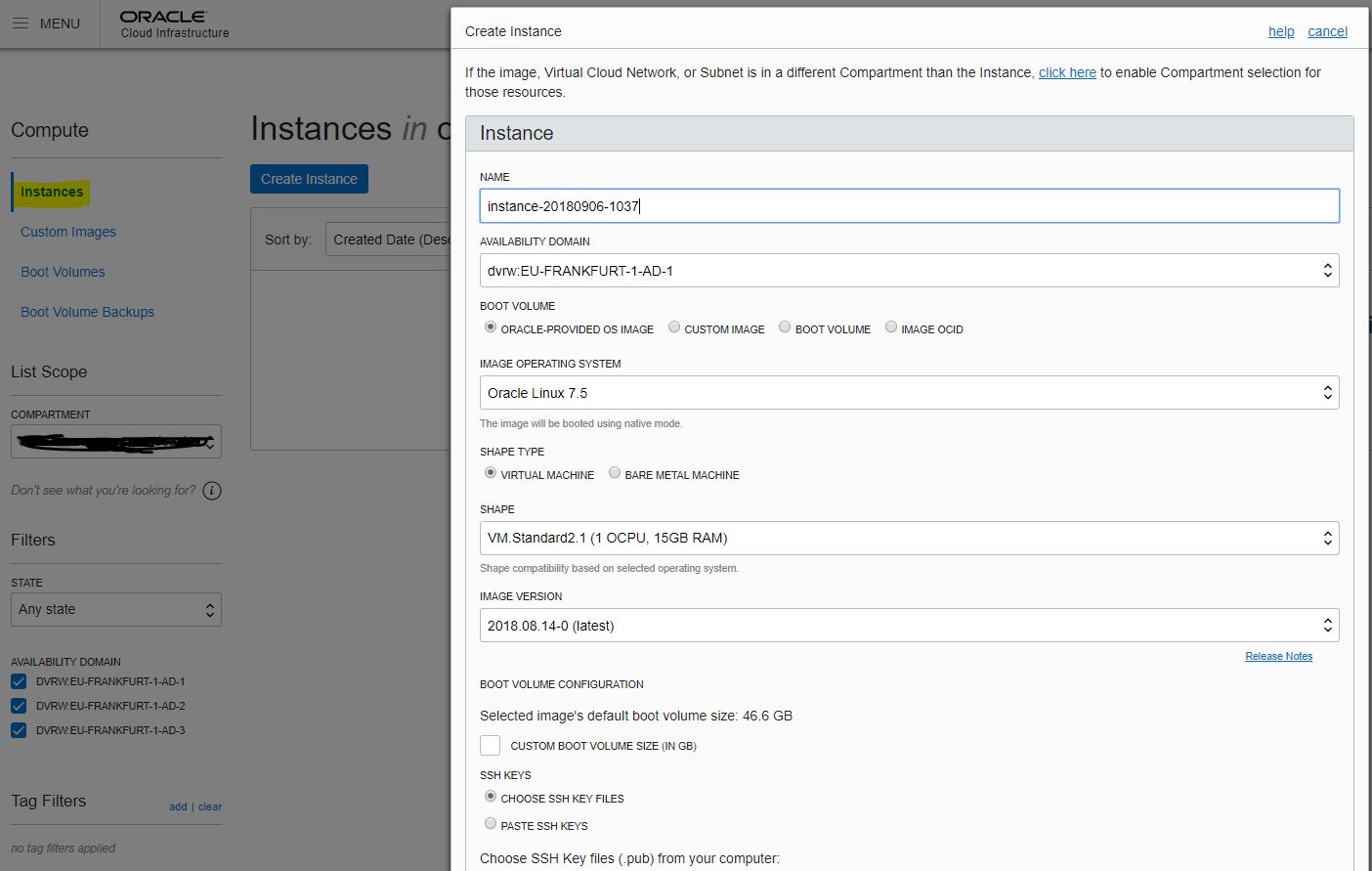Select PASTE SSH KEYS option
The image size is (1372, 871).
click(491, 824)
